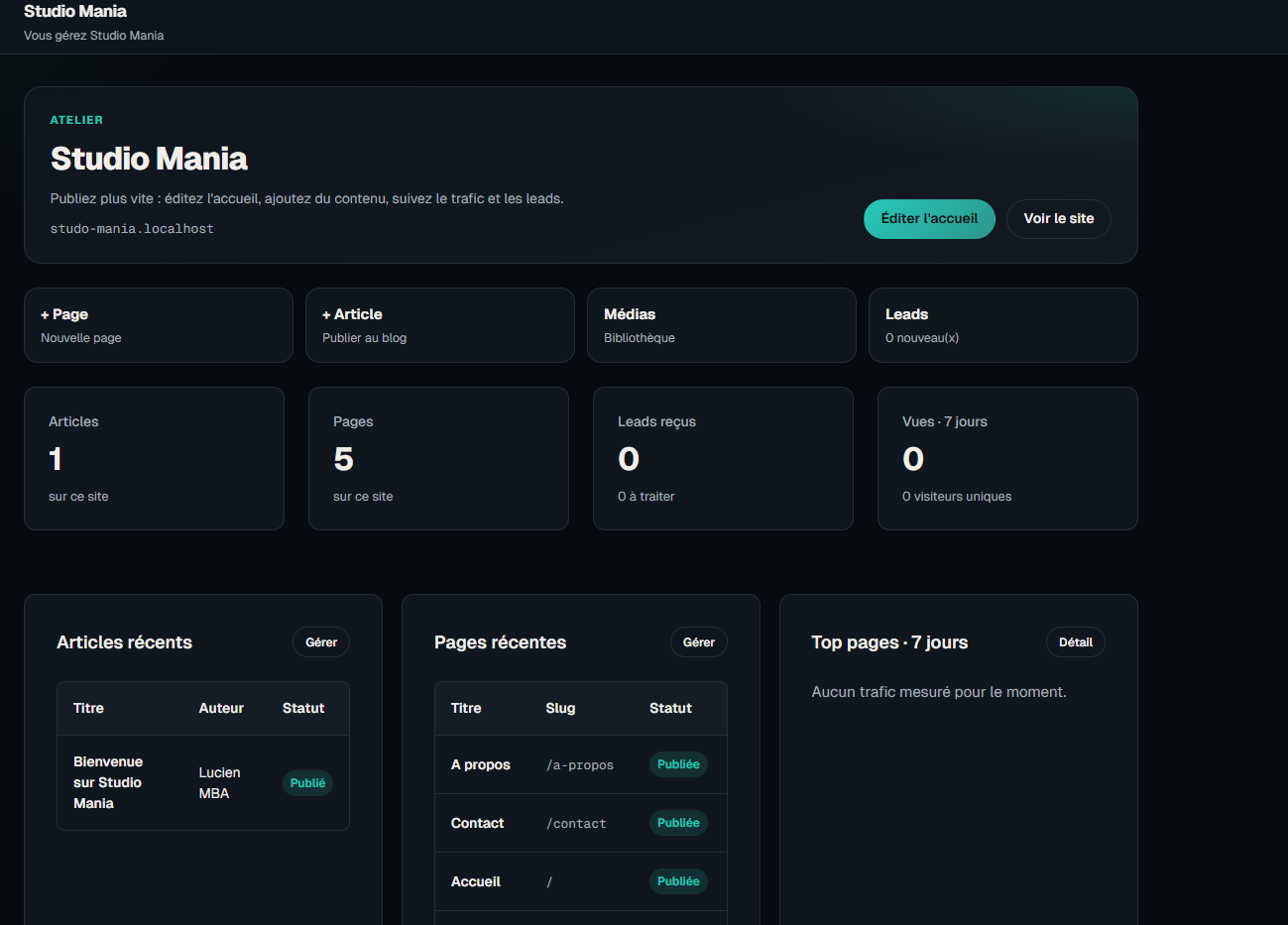The image size is (1288, 925).
Task: Click the large Studio Mania heading
Action: pos(149,159)
